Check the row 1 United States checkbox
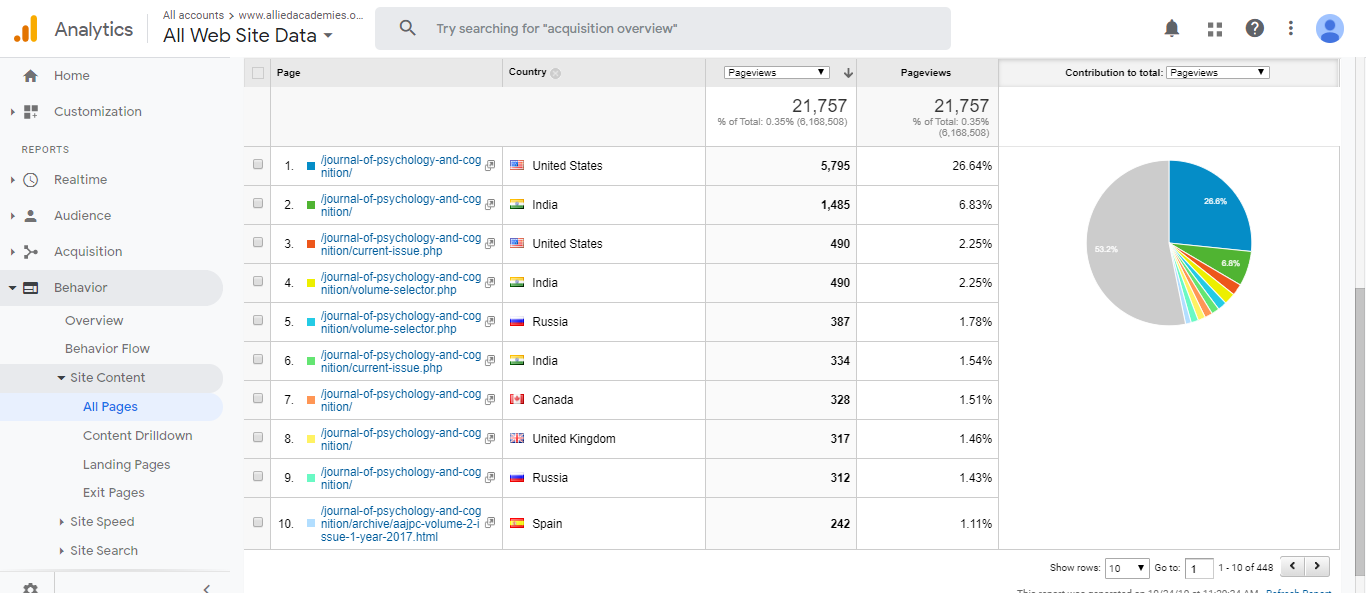 [258, 165]
